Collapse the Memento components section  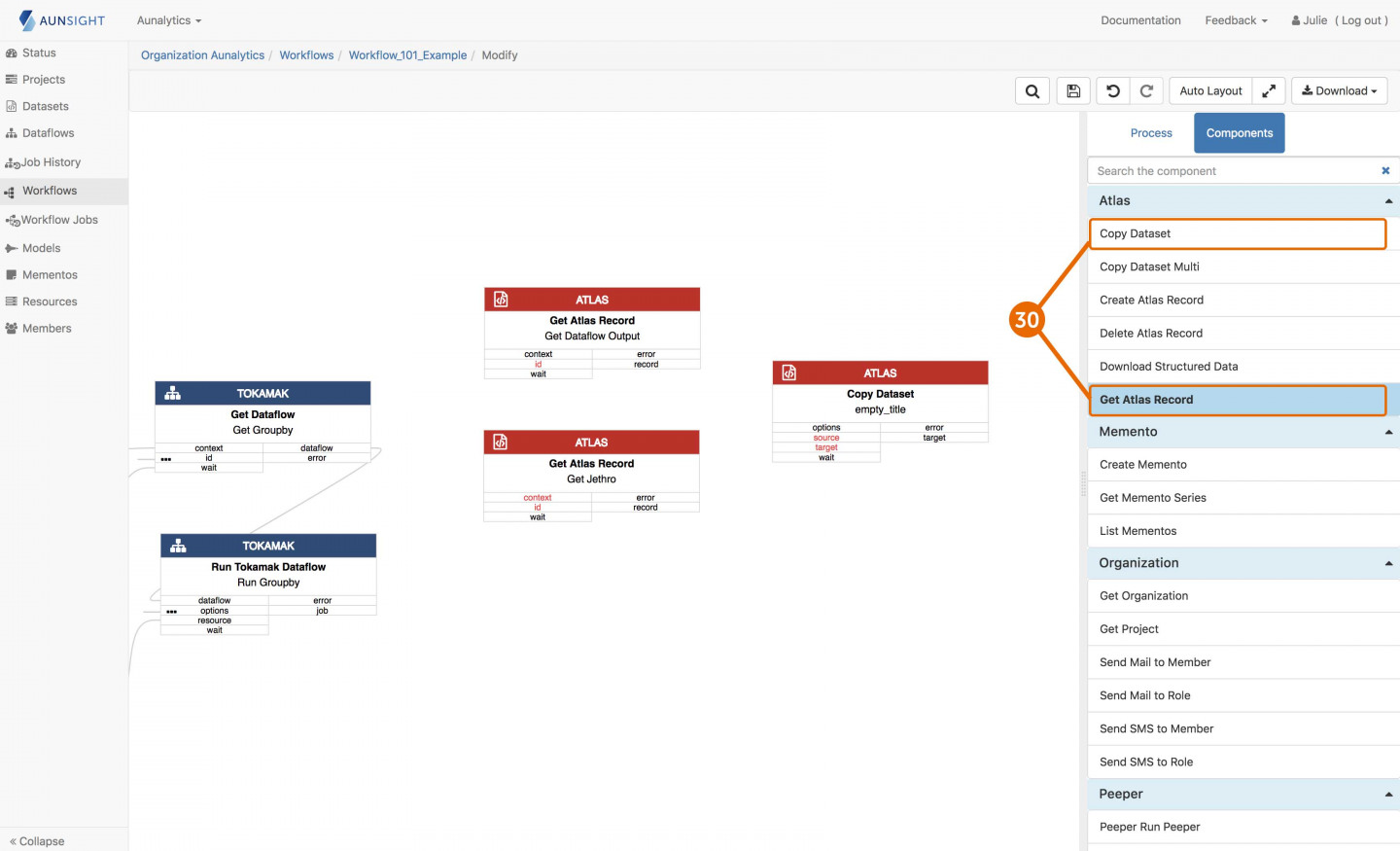tap(1388, 432)
